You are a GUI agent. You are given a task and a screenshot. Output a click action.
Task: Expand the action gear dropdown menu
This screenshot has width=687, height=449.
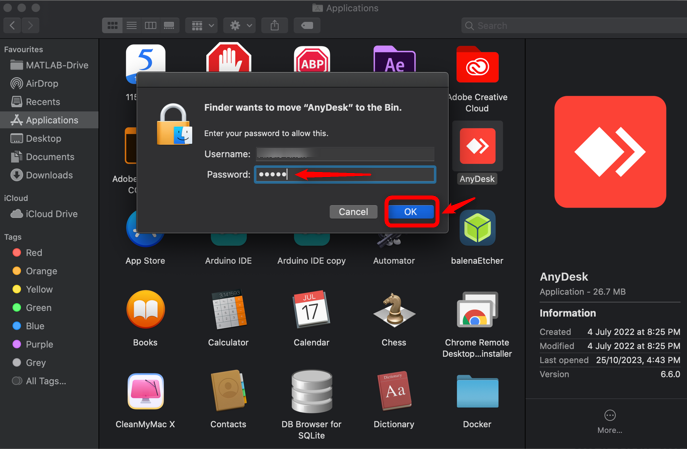[x=240, y=25]
